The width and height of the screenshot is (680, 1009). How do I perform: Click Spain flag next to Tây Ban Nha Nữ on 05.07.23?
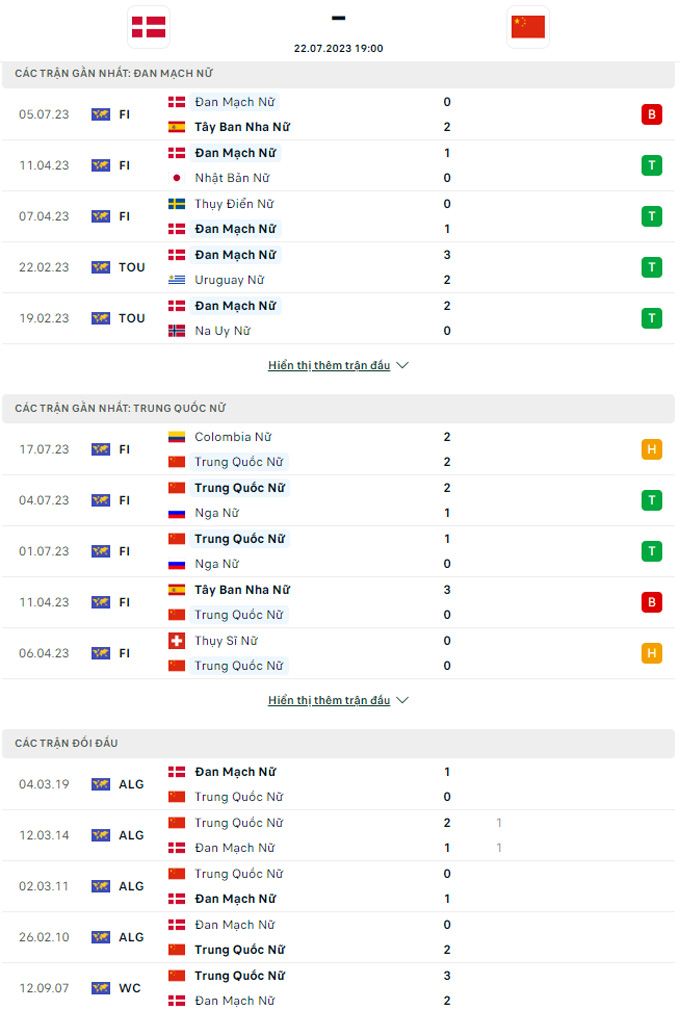point(177,127)
